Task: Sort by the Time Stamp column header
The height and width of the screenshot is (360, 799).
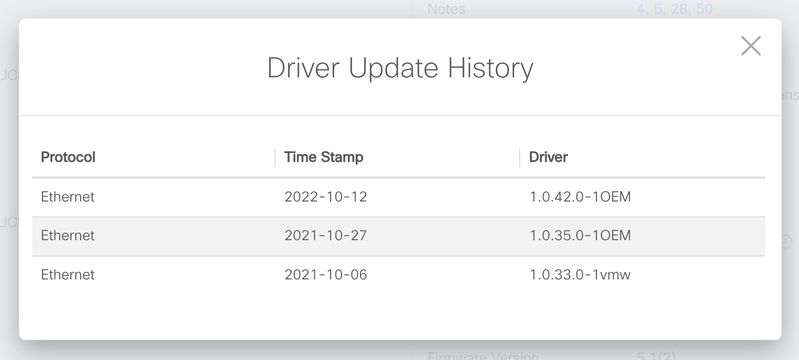Action: [x=324, y=157]
